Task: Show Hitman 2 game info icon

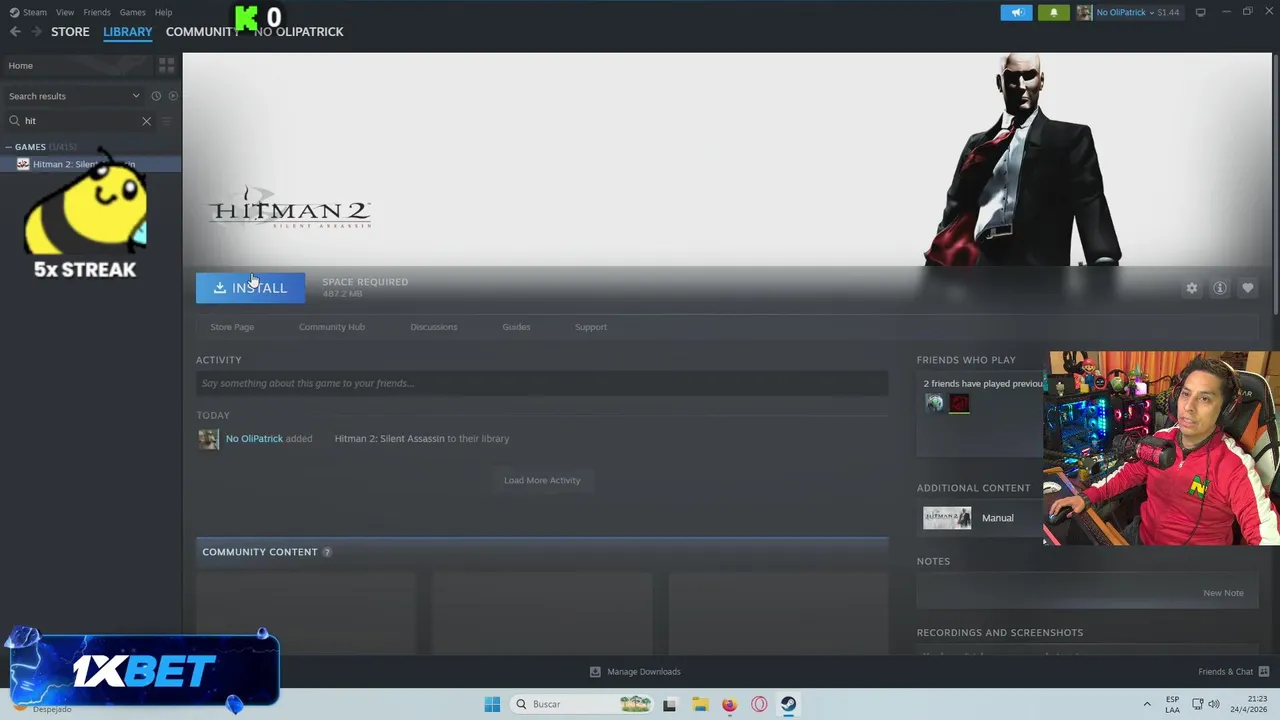Action: (x=1220, y=288)
